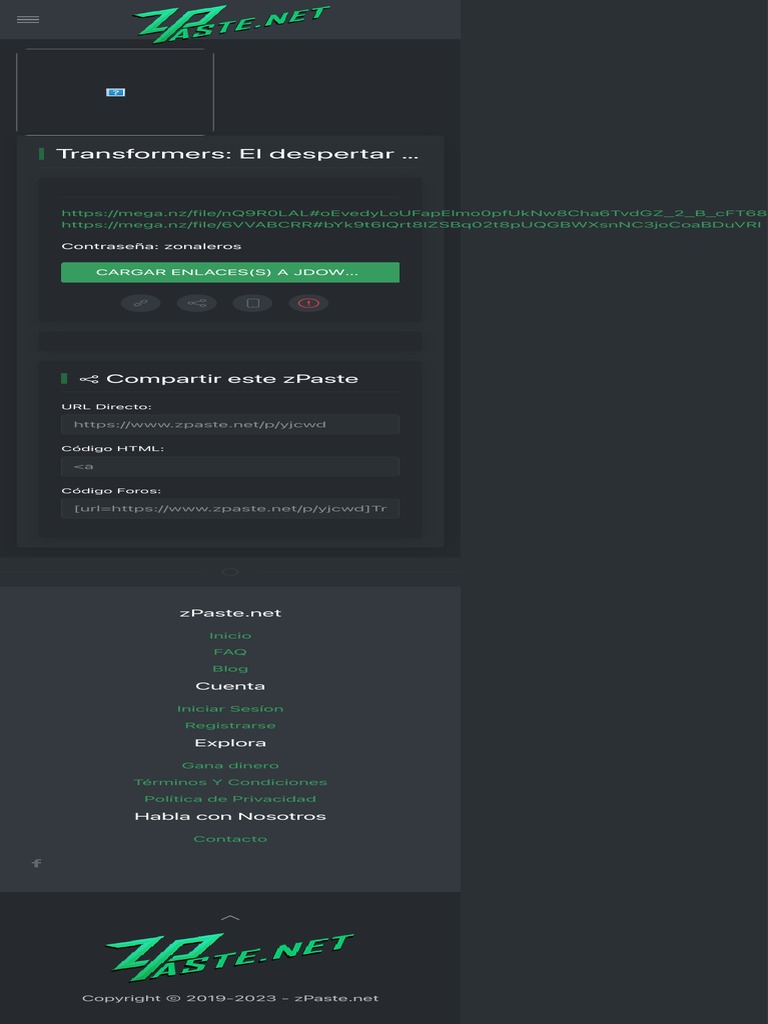Select the Código Foros input field
The height and width of the screenshot is (1024, 768).
point(230,508)
